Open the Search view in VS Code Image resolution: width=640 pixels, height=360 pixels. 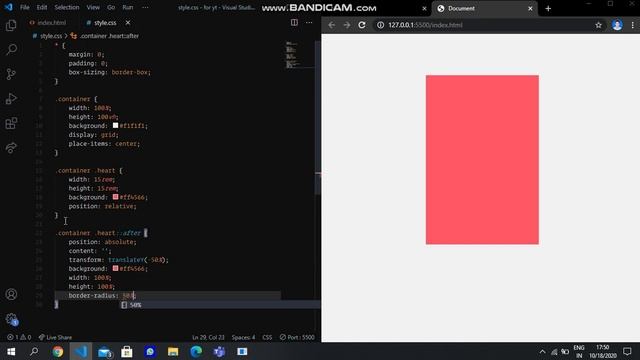(11, 49)
